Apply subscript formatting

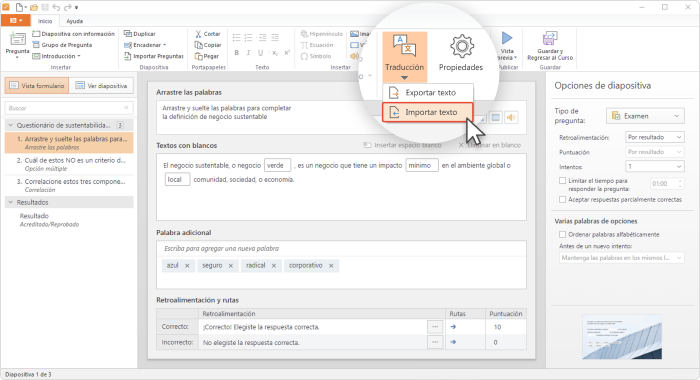coord(275,53)
